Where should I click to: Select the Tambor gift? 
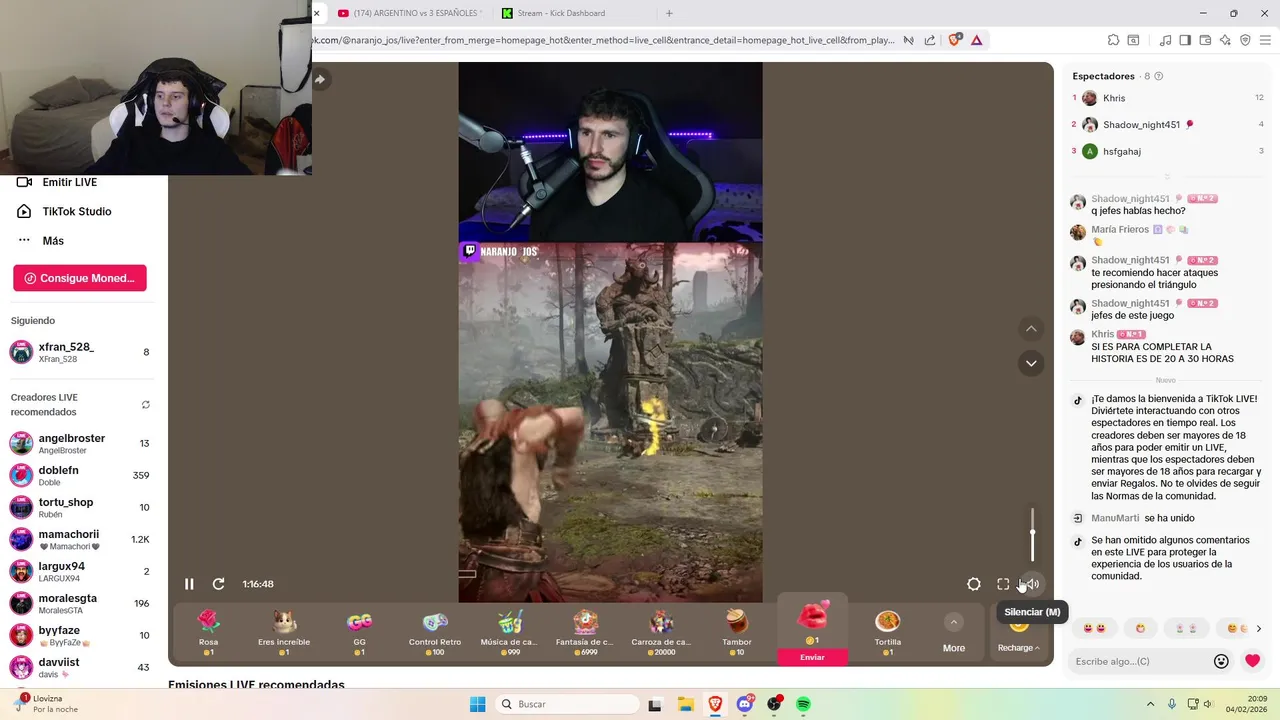tap(737, 632)
